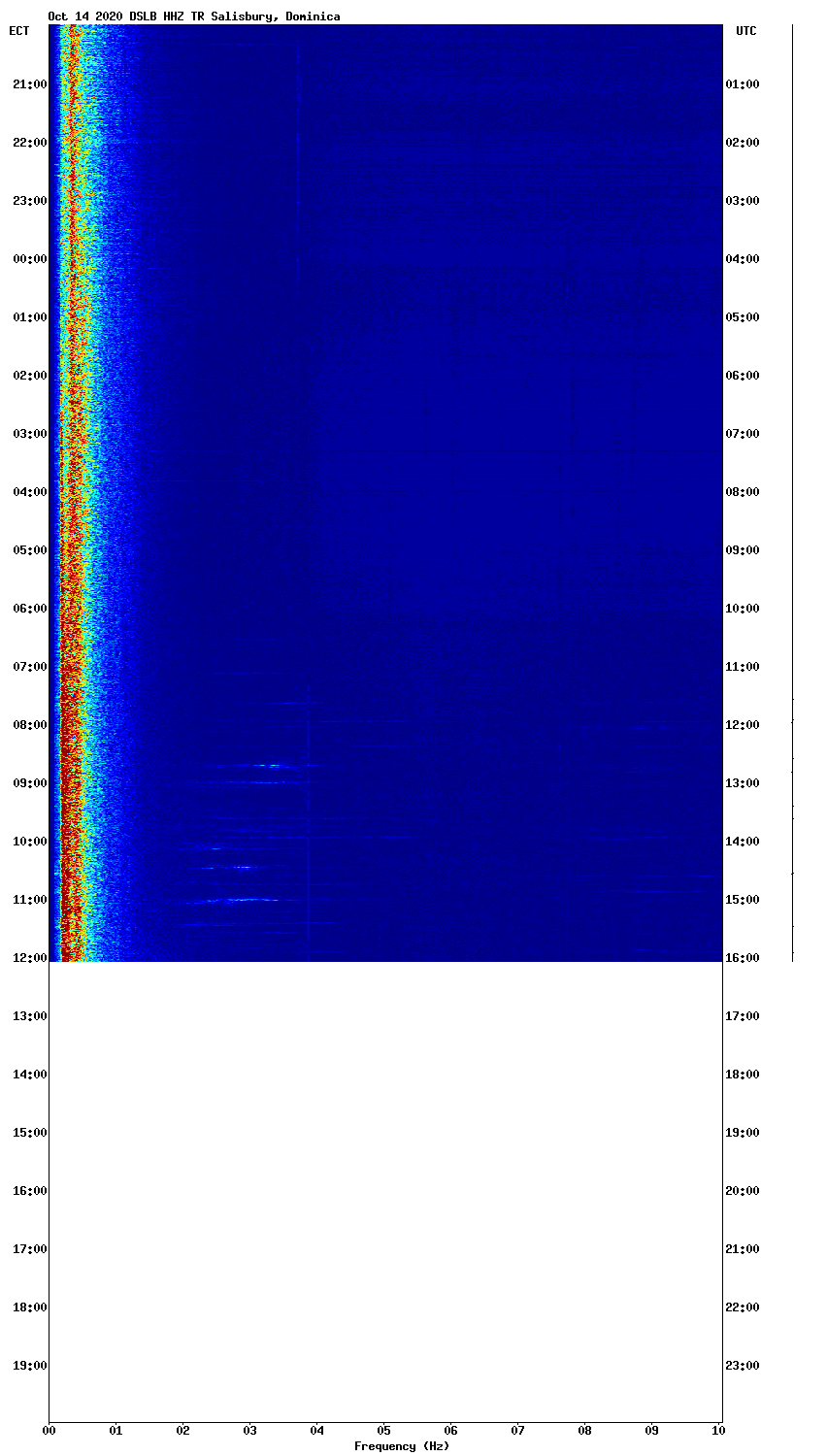Click the 20:00 UTC time label
The image size is (827, 1456).
[x=743, y=1191]
